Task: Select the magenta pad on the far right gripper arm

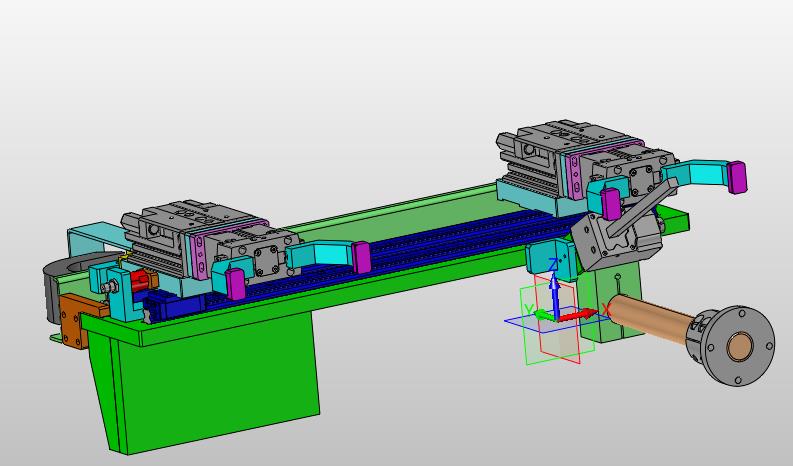Action: coord(737,177)
